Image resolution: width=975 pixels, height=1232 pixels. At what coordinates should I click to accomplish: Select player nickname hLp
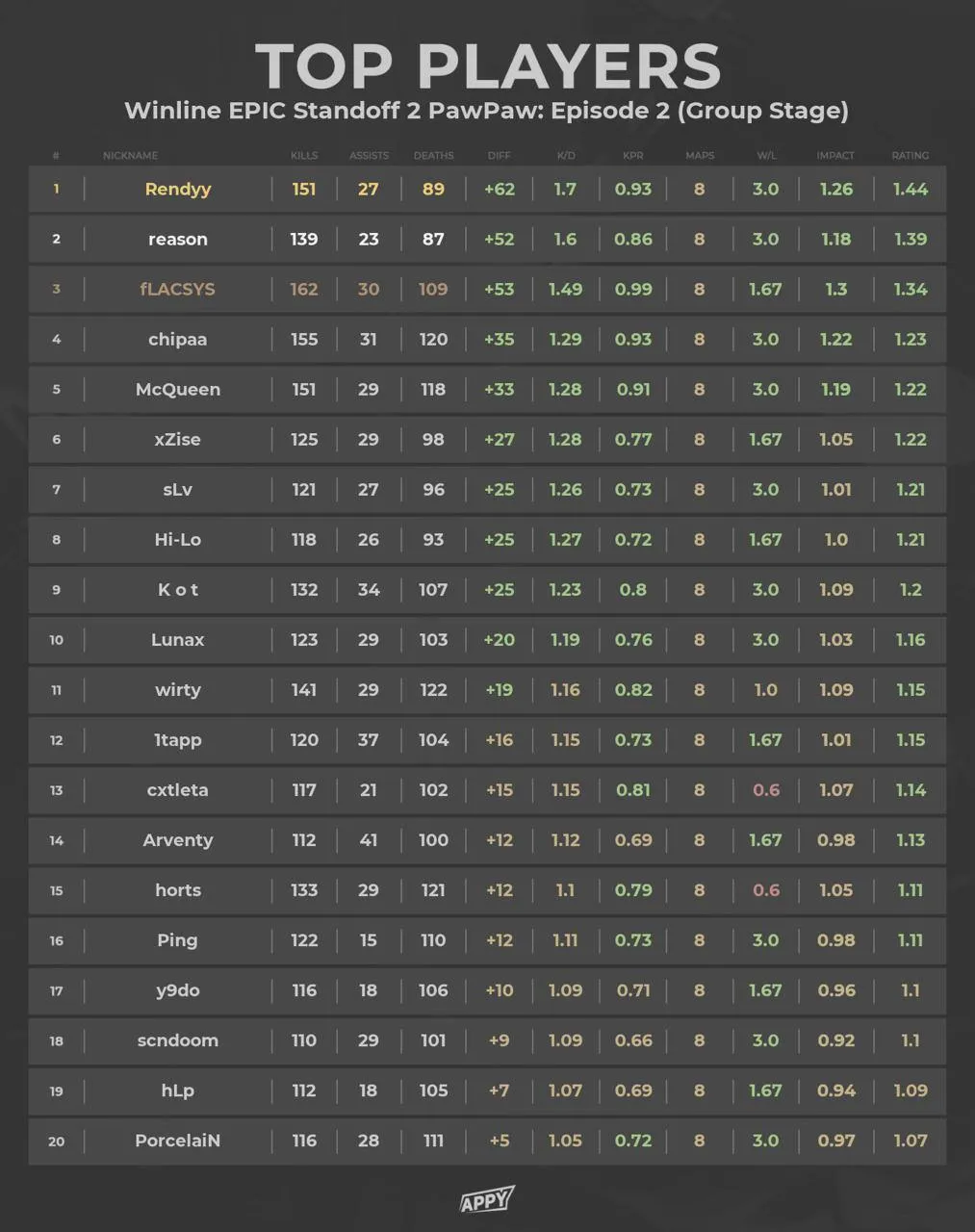[178, 1091]
